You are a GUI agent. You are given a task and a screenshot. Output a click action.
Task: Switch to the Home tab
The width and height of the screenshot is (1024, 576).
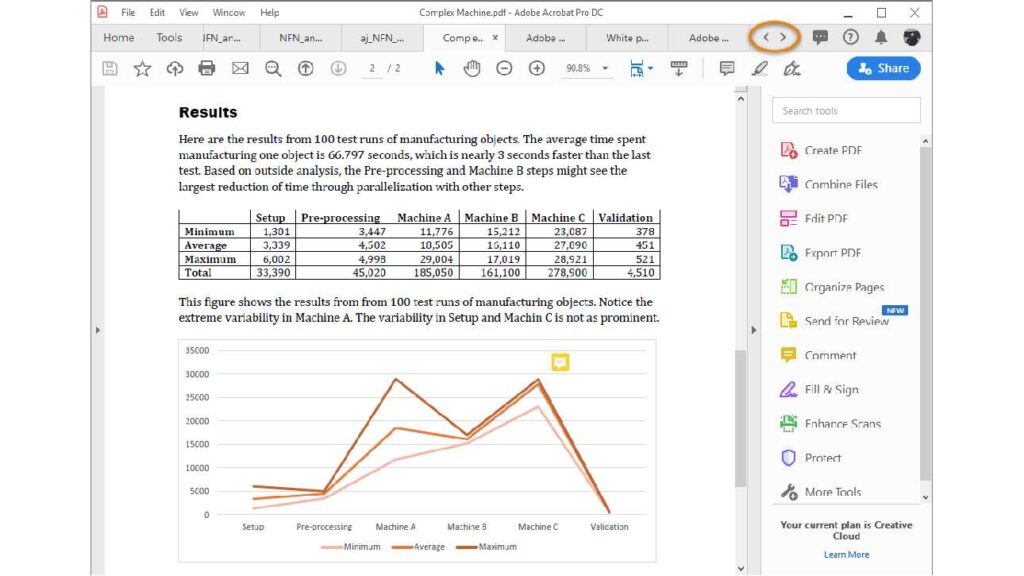(x=118, y=38)
